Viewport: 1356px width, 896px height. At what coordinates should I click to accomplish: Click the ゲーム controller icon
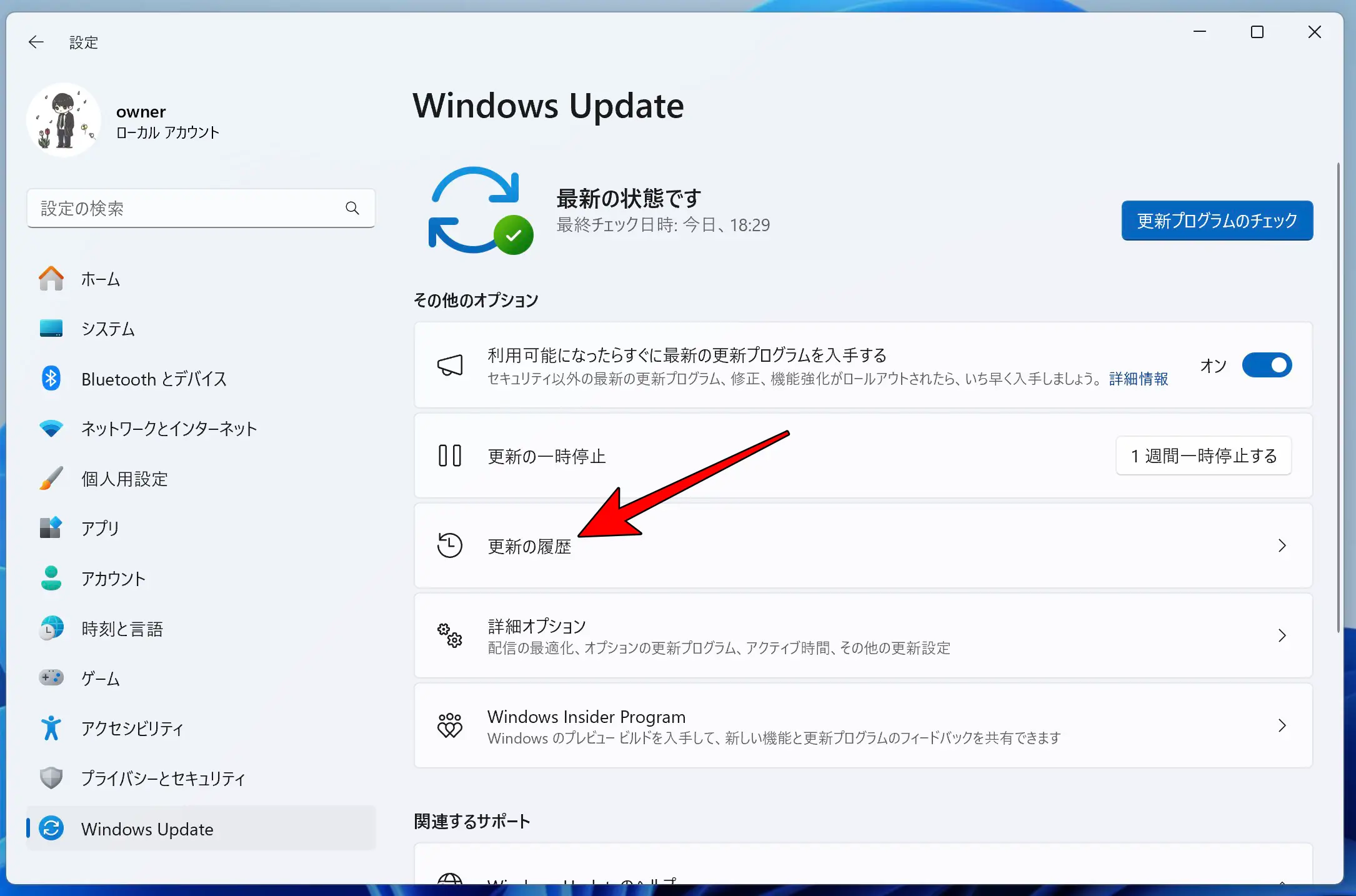[x=51, y=678]
